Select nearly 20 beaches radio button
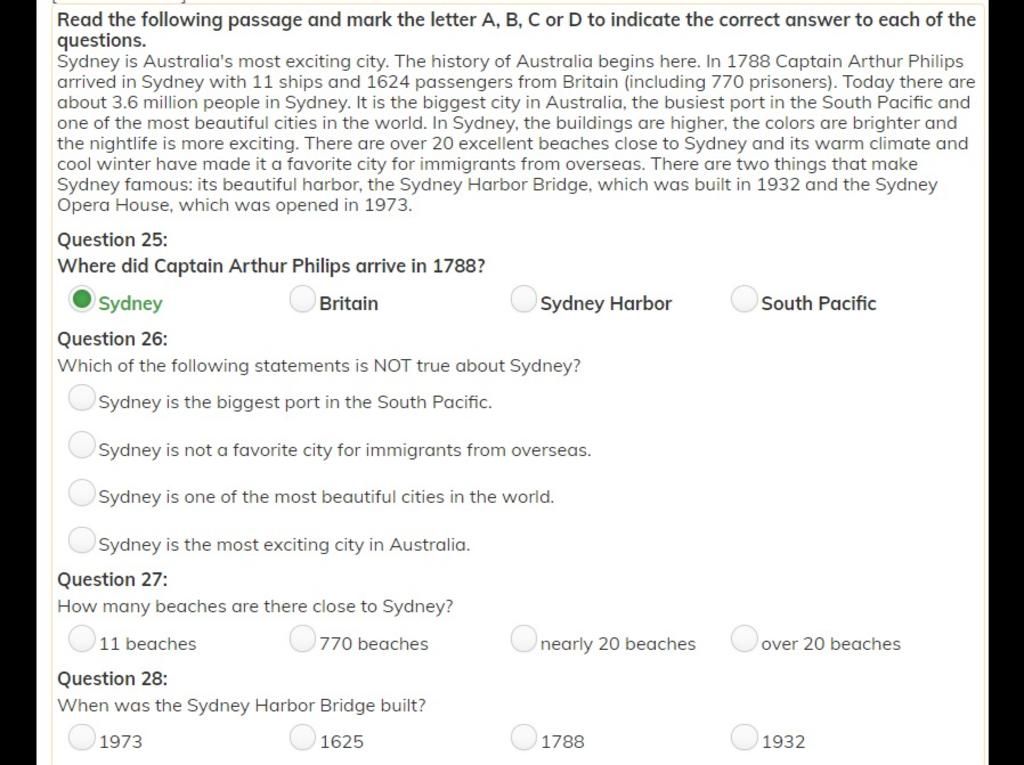 523,639
